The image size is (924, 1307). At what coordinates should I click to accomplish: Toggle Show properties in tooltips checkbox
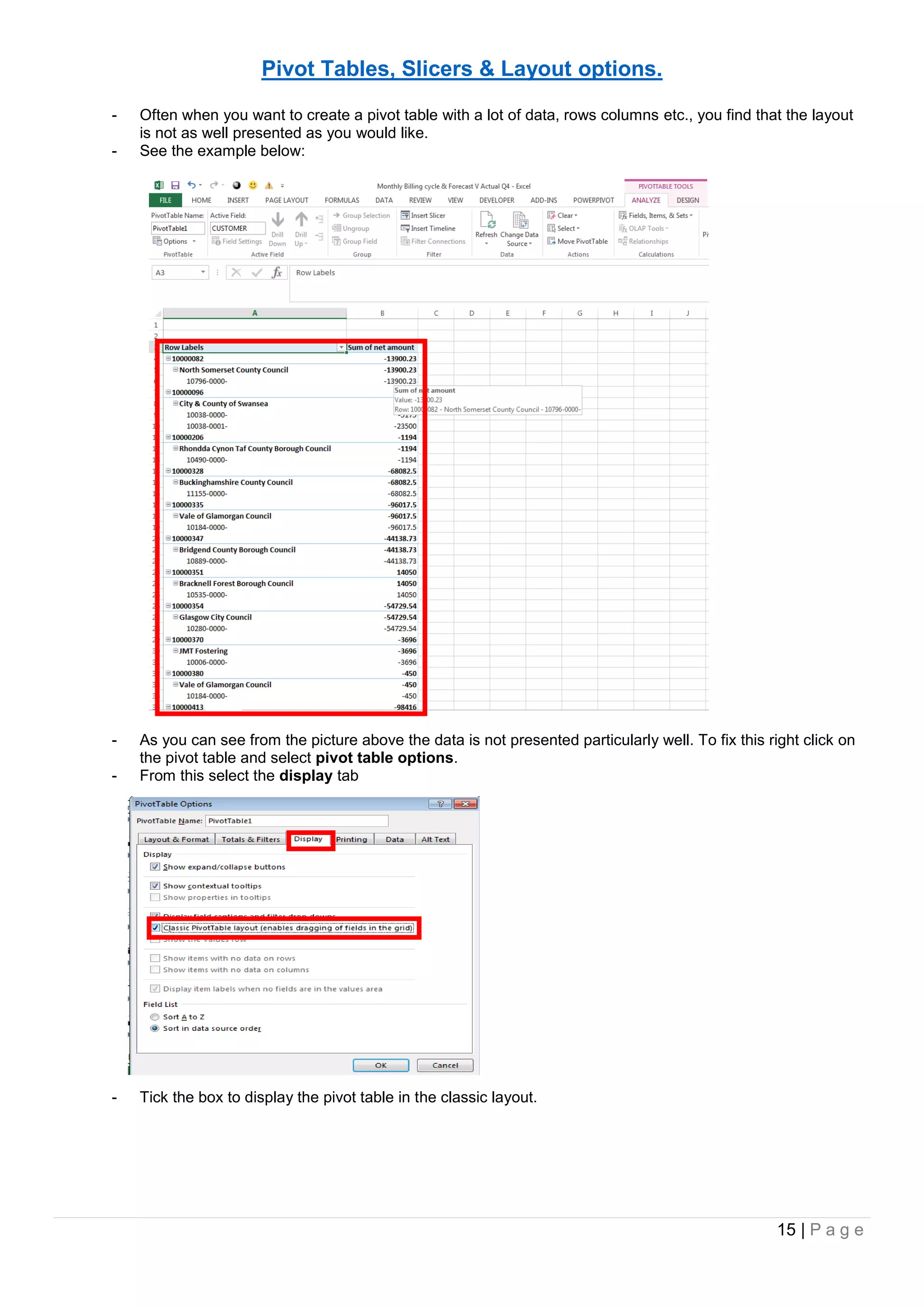(155, 897)
